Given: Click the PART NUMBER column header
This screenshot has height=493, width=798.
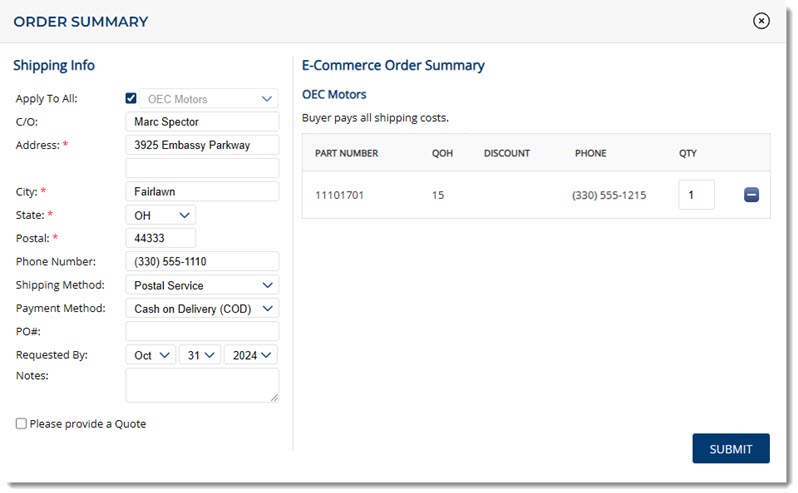Looking at the screenshot, I should tap(346, 153).
